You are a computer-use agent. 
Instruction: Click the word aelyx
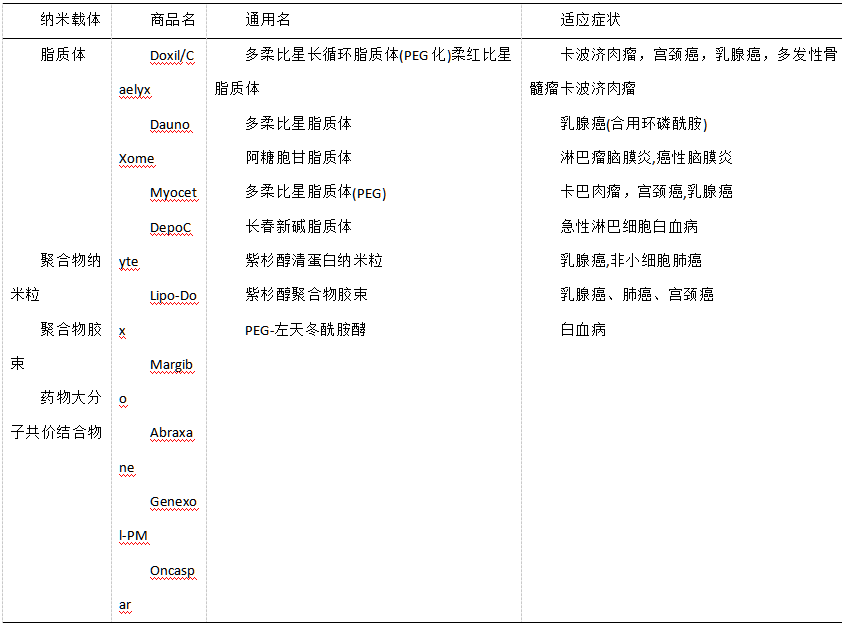pyautogui.click(x=135, y=90)
